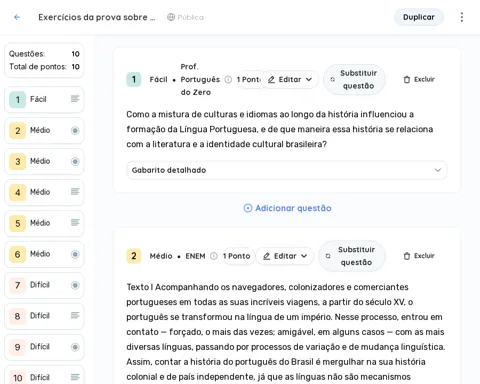This screenshot has width=480, height=384.
Task: Select question 6 Médio in sidebar
Action: click(x=44, y=254)
